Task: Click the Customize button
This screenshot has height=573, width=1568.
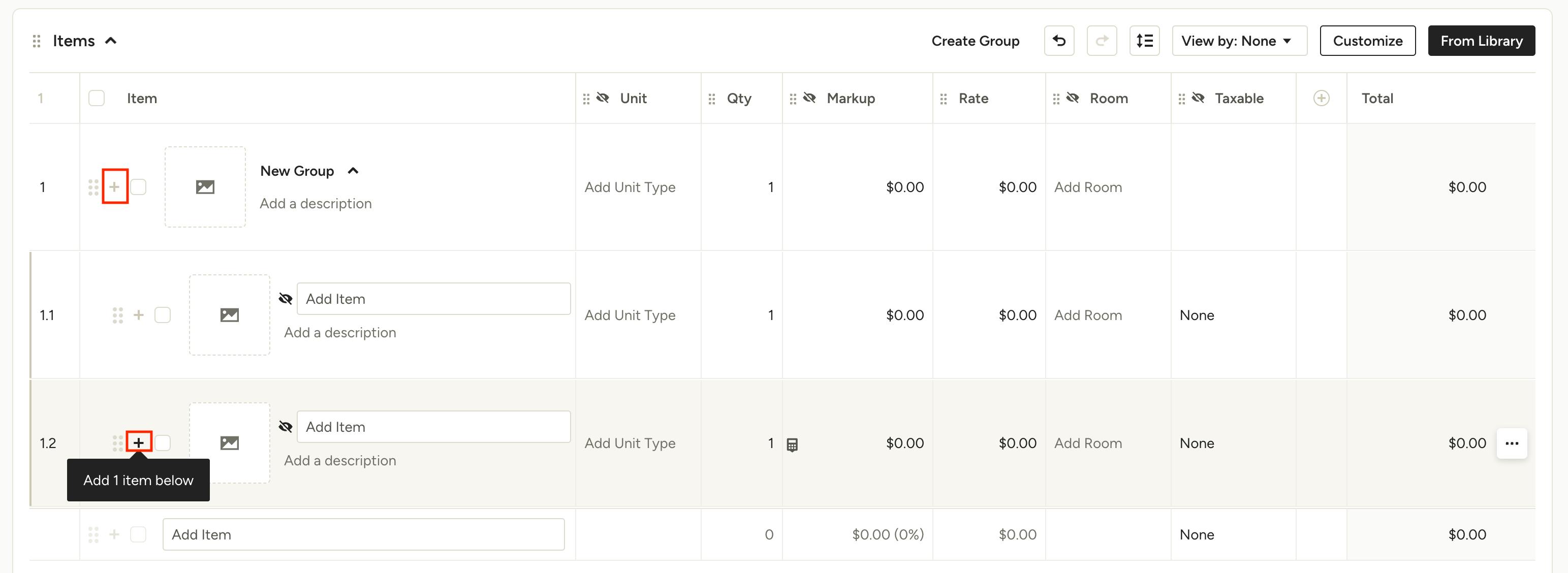Action: 1367,40
